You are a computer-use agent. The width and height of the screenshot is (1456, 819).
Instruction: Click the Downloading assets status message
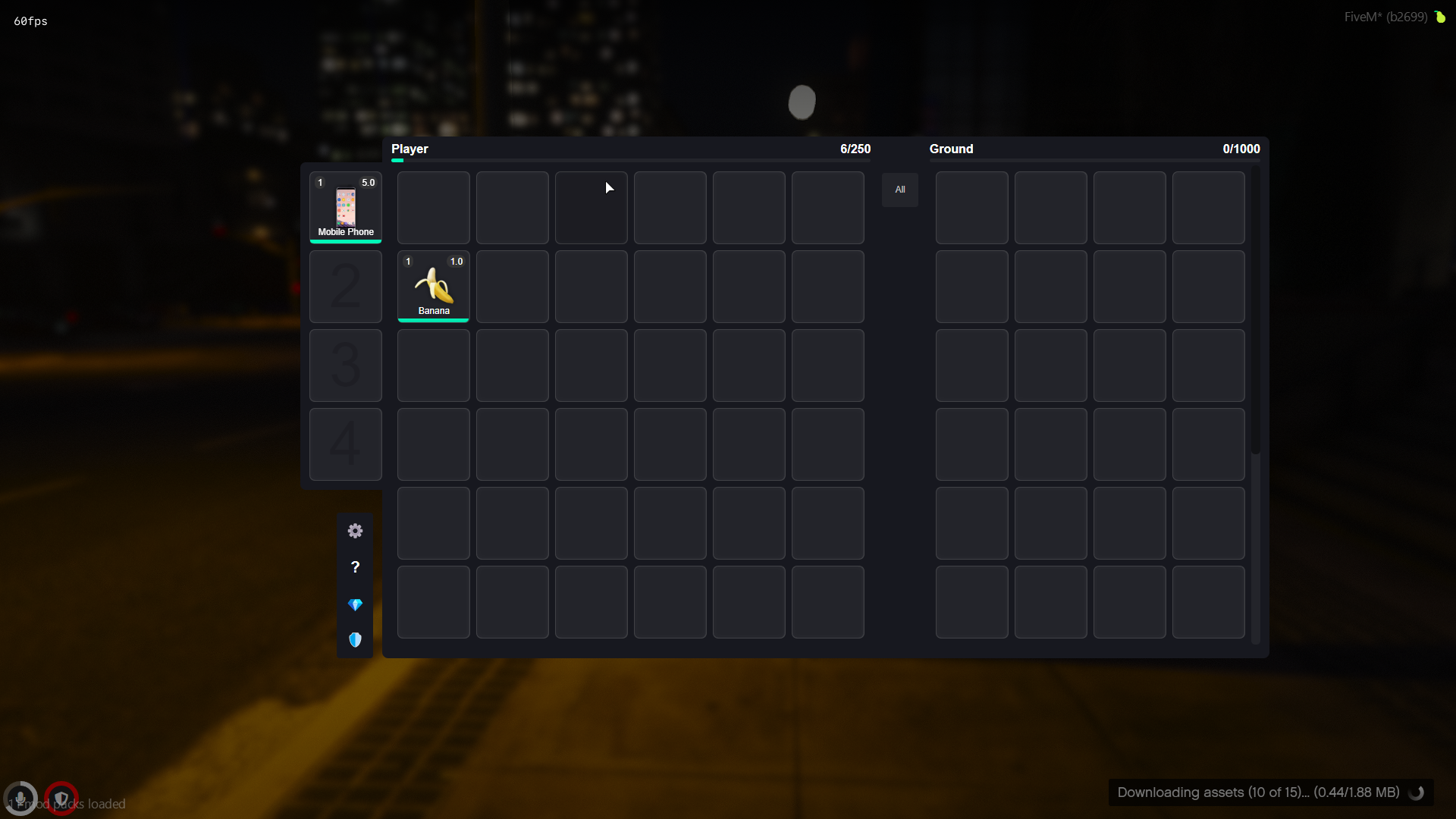(1258, 792)
